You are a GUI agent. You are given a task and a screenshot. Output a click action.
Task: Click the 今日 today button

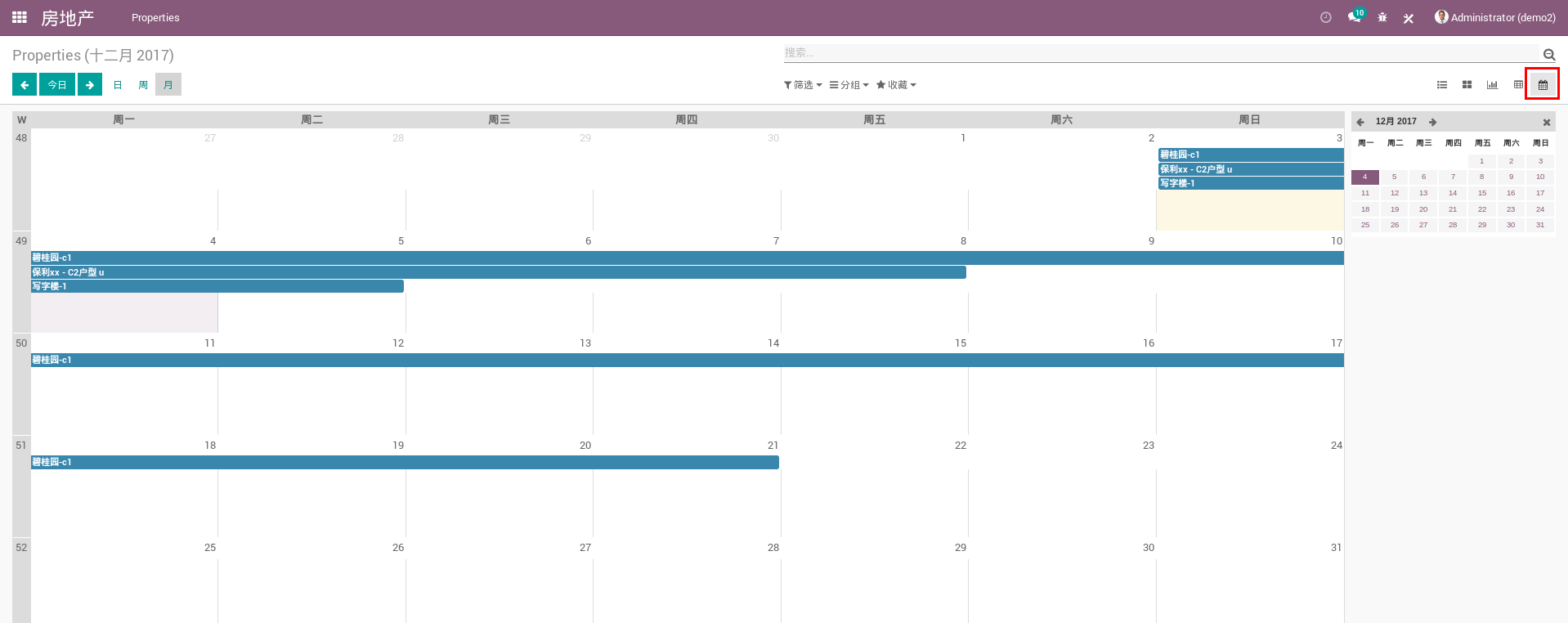(57, 85)
